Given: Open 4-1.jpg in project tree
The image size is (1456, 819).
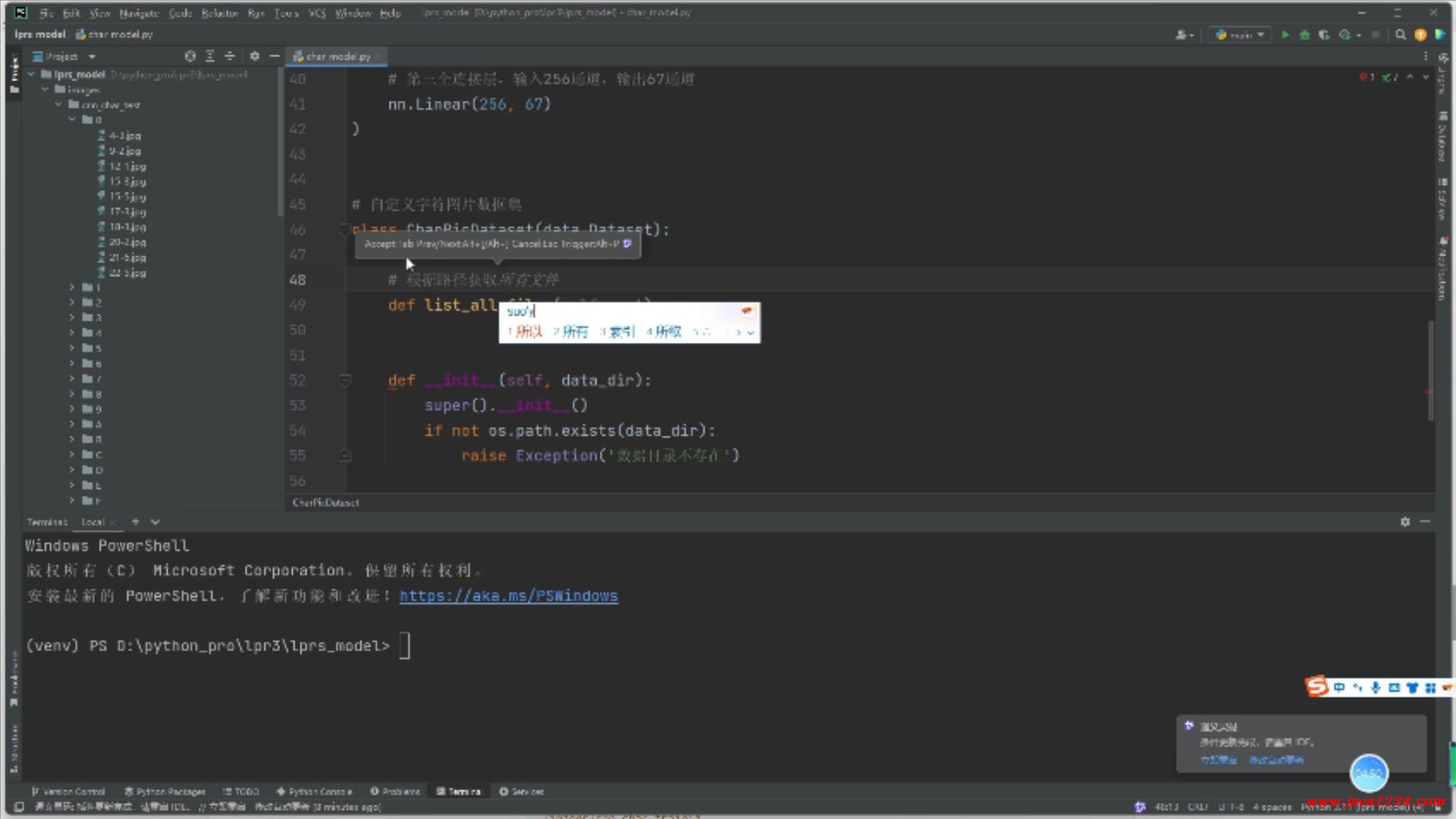Looking at the screenshot, I should (124, 136).
